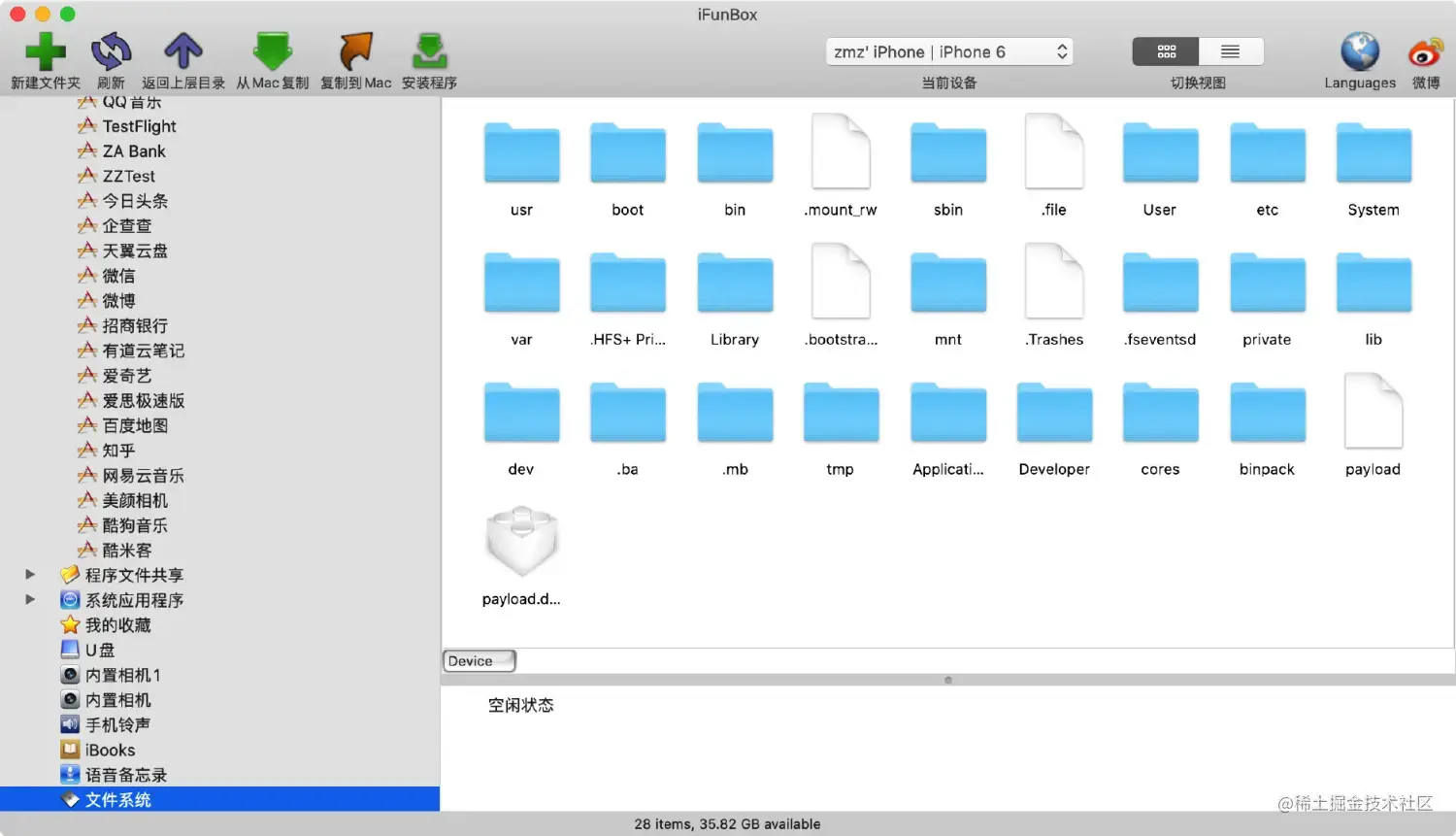This screenshot has height=836, width=1456.
Task: Expand the 程序文件共享 tree node
Action: pos(30,575)
